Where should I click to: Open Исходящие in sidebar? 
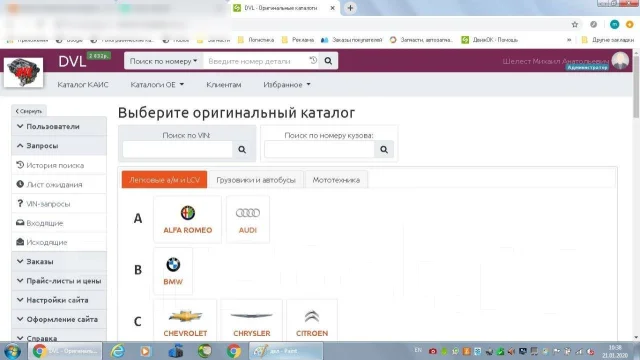click(x=59, y=242)
